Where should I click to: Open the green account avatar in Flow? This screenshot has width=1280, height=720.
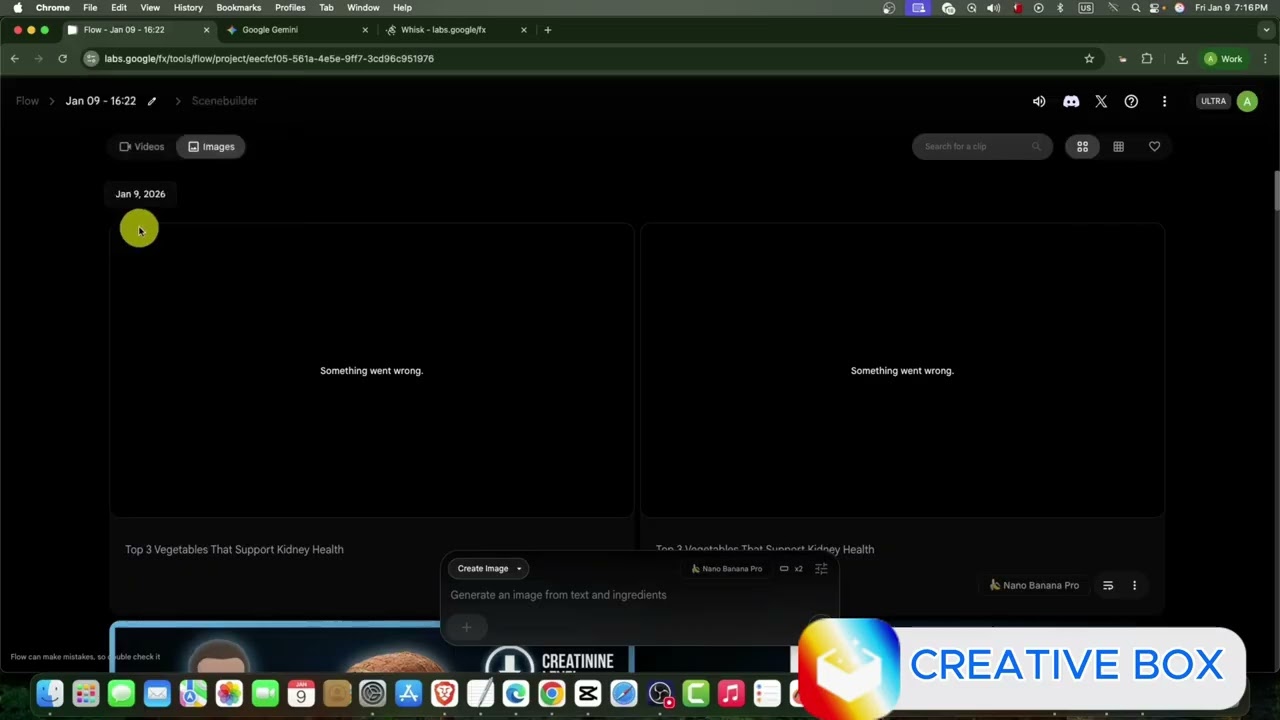click(1247, 101)
